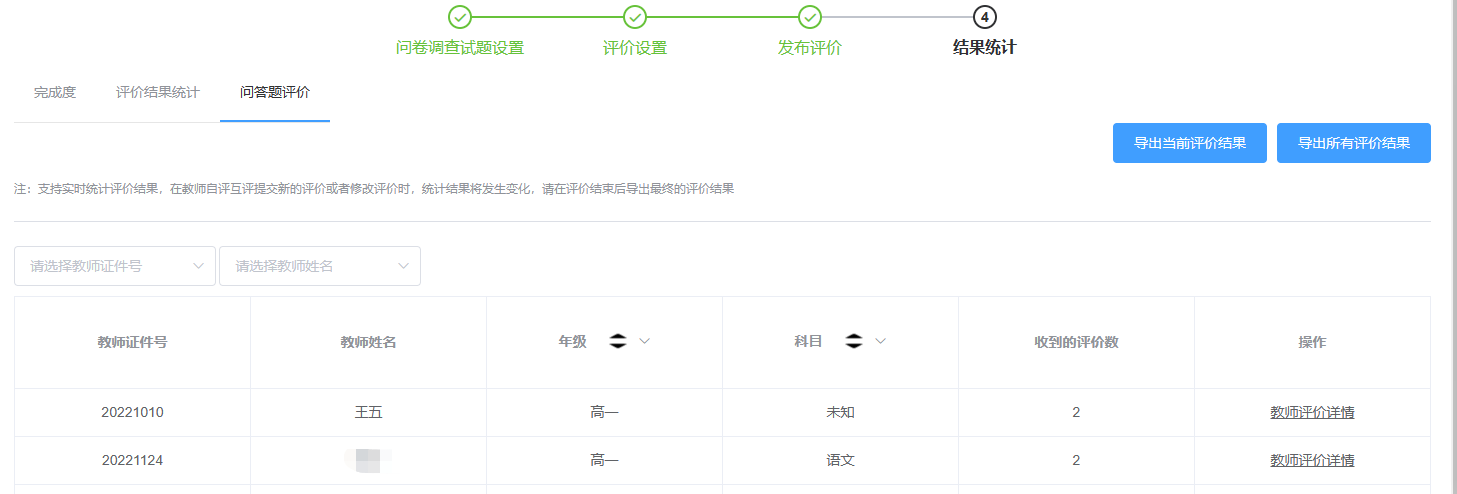Go to the 发布评价 step label

click(x=810, y=48)
